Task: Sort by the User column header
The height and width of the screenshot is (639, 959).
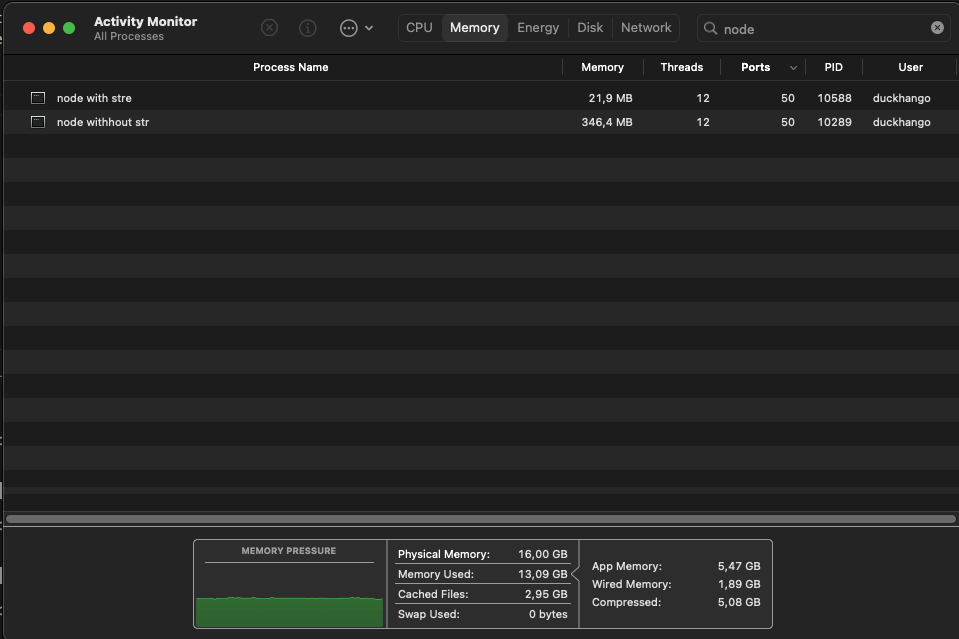Action: (911, 67)
